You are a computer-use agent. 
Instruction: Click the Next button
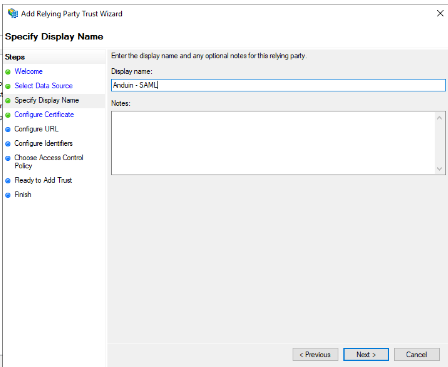(x=366, y=354)
